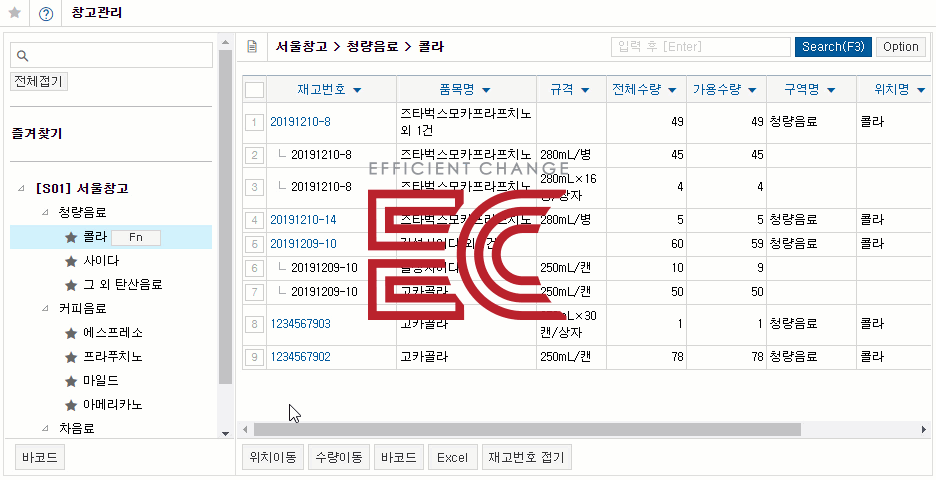Click the Search(F3) button

(833, 47)
